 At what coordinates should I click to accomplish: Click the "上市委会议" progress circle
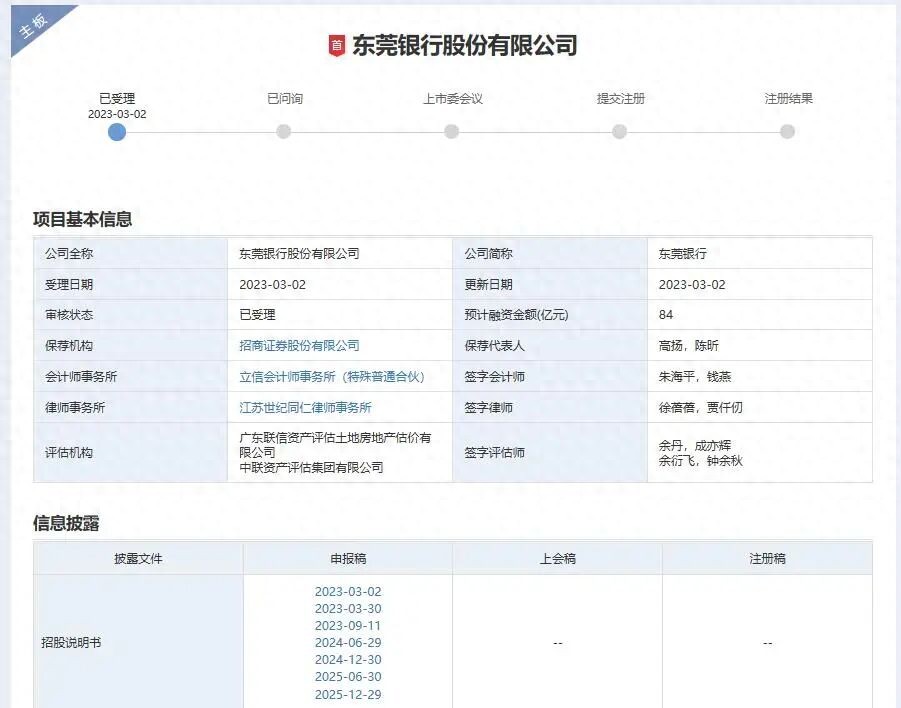coord(452,131)
